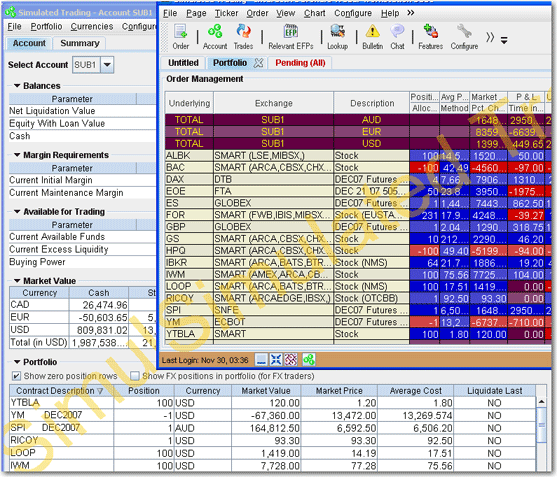Open Relevant EFPs tool

point(291,37)
